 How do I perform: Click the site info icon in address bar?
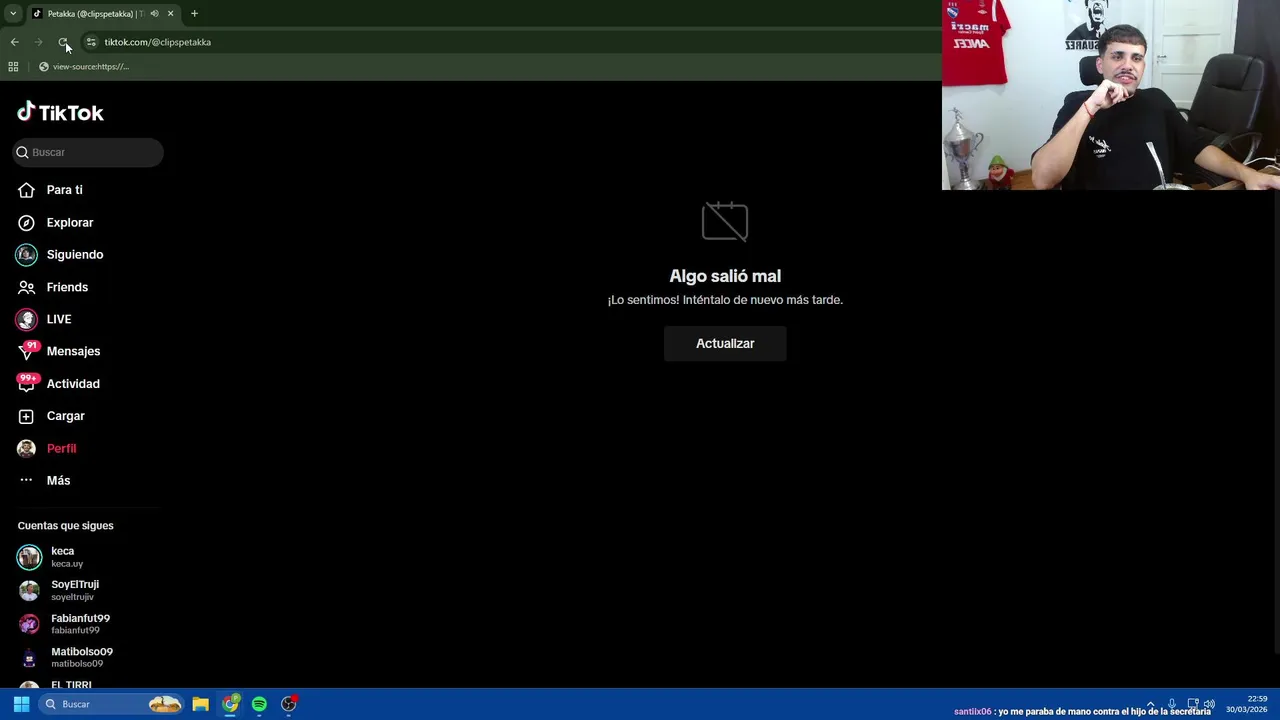[x=91, y=42]
